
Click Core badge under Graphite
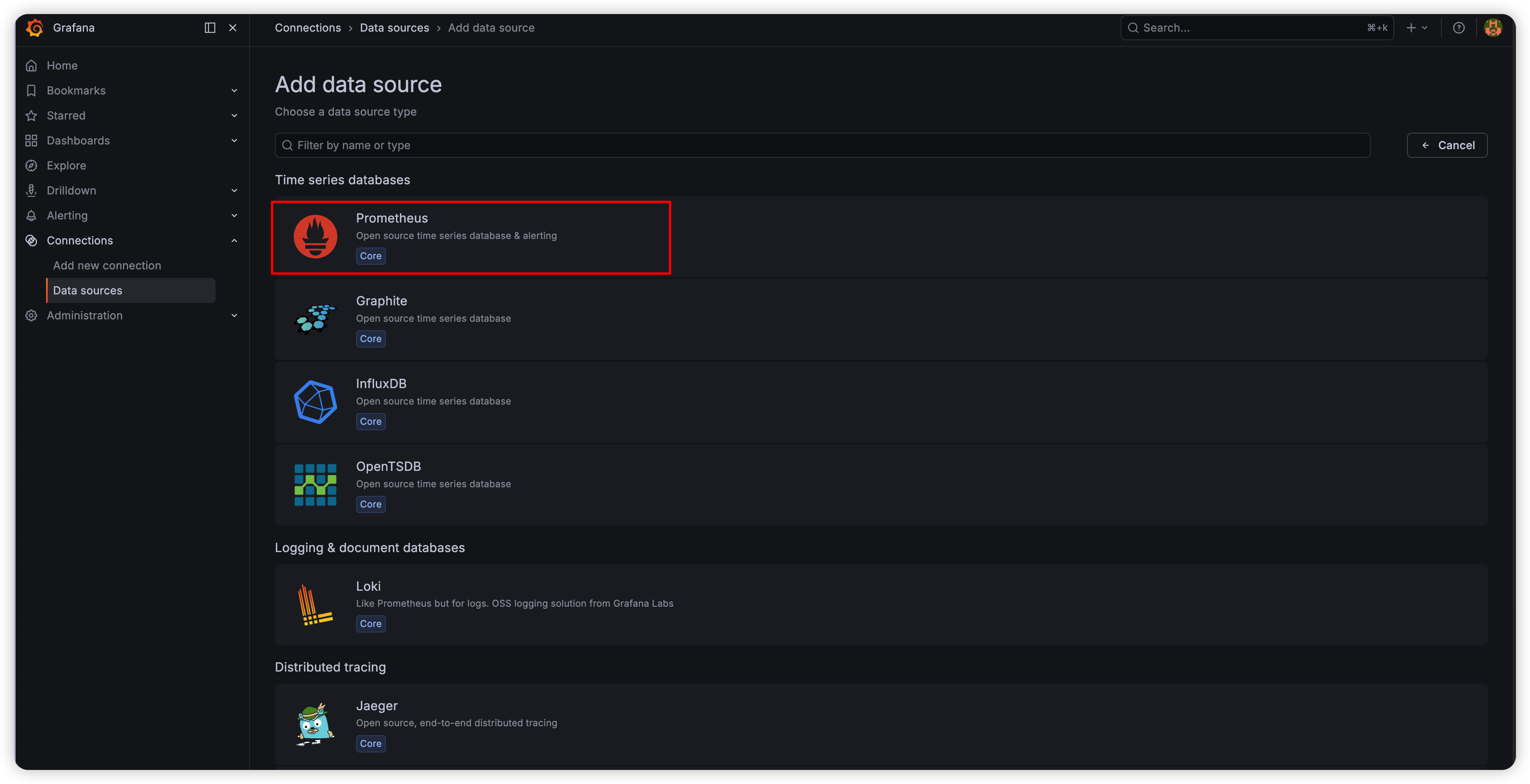(371, 339)
